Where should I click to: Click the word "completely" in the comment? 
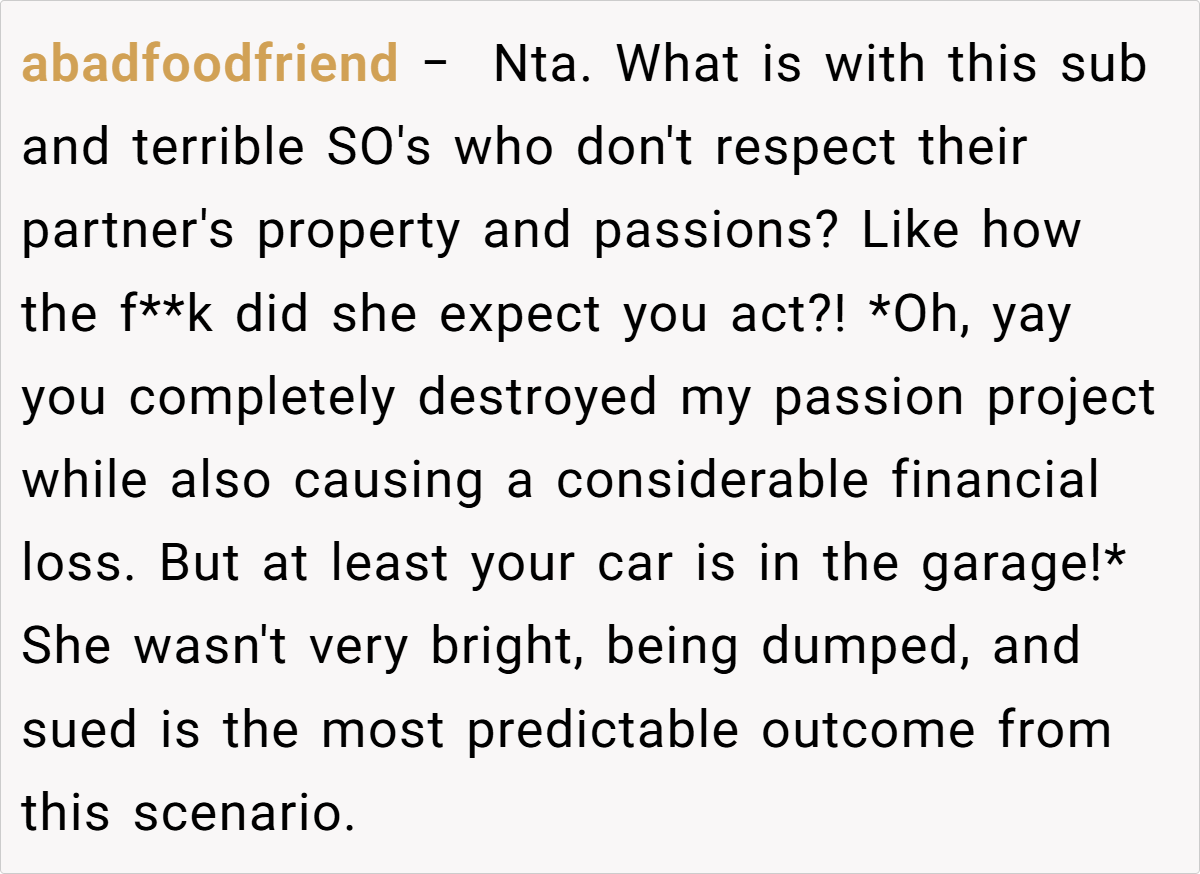pos(264,398)
